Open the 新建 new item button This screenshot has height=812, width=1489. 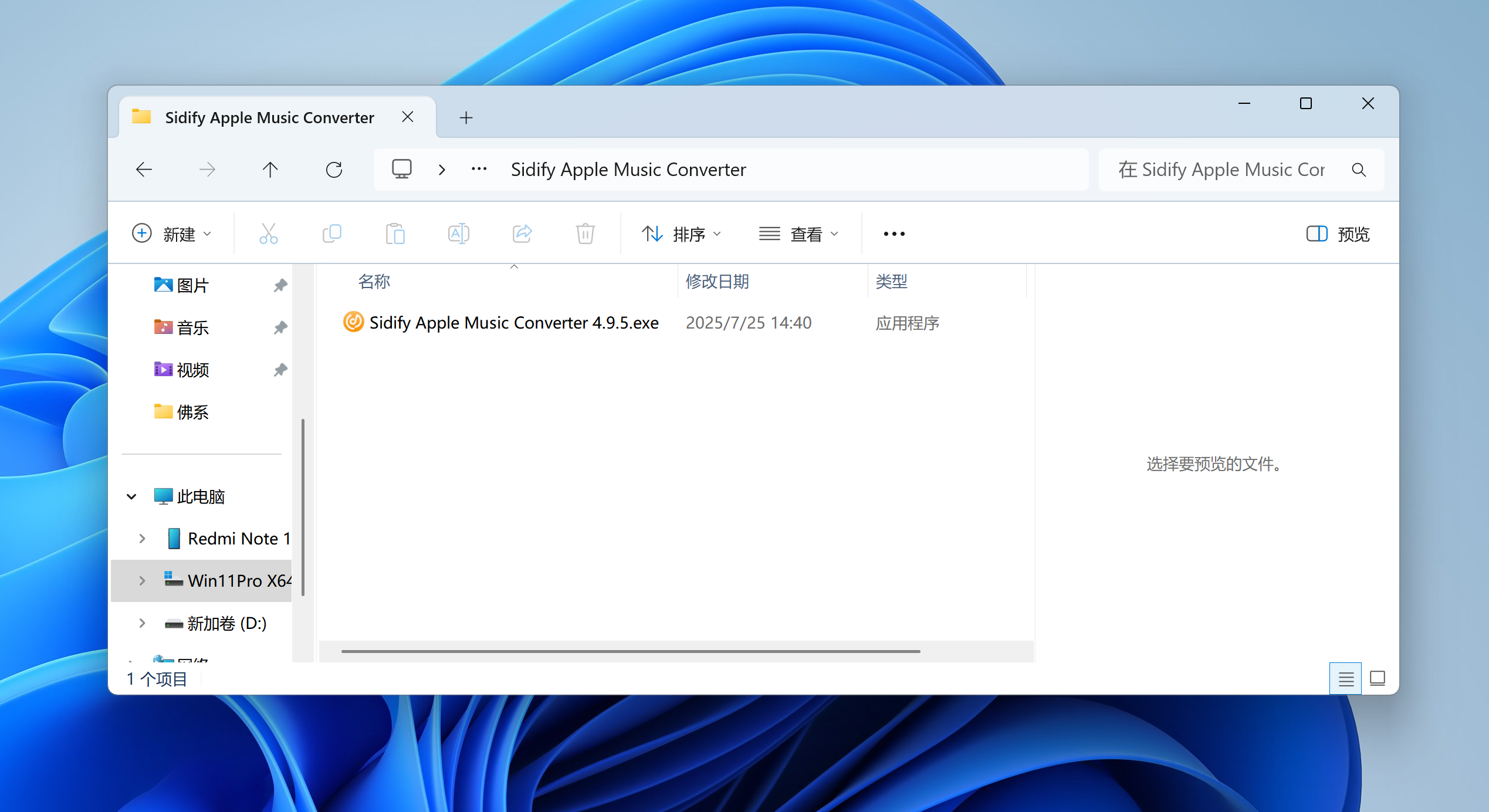[x=171, y=234]
